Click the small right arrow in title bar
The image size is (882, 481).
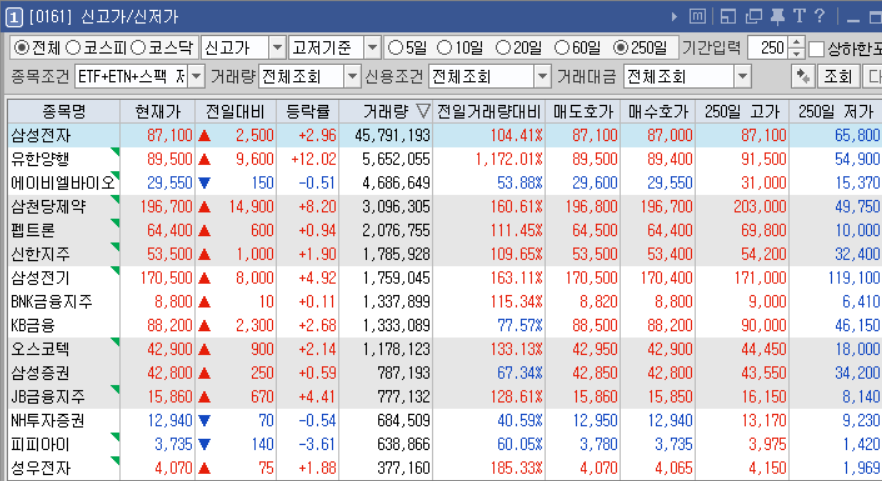pos(674,17)
